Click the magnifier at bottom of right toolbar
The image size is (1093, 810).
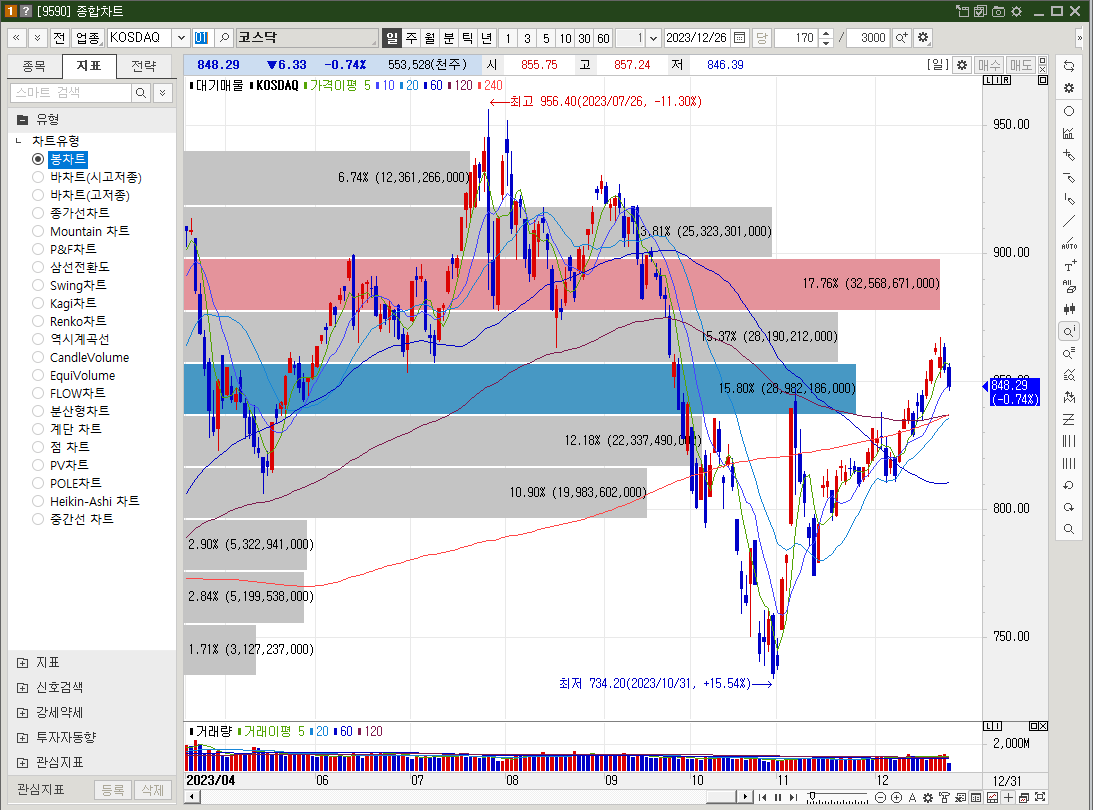pyautogui.click(x=1069, y=530)
